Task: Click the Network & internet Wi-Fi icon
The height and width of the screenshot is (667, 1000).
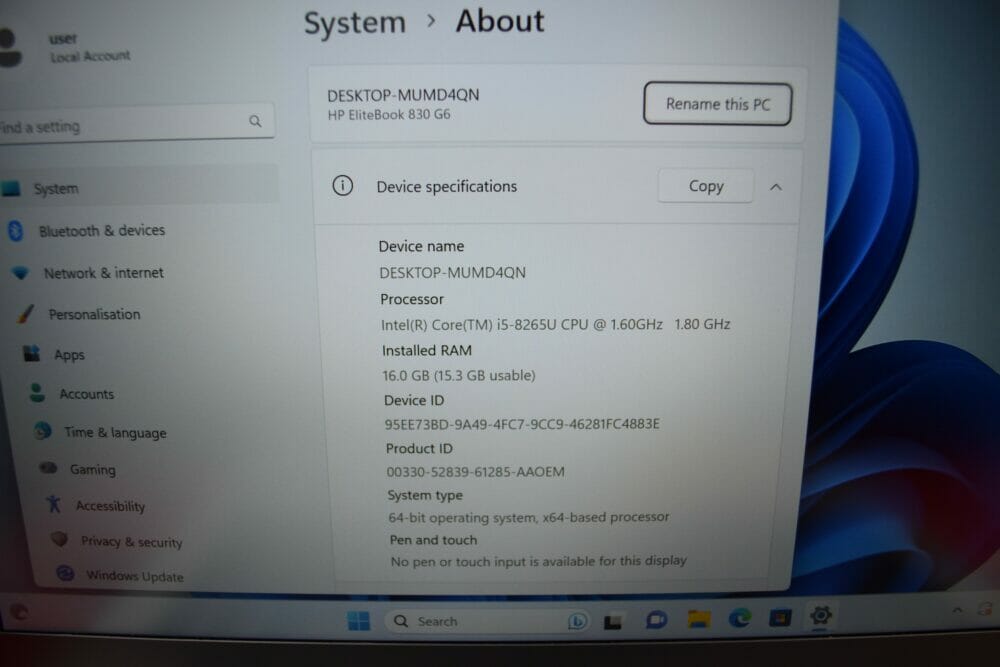Action: 21,273
